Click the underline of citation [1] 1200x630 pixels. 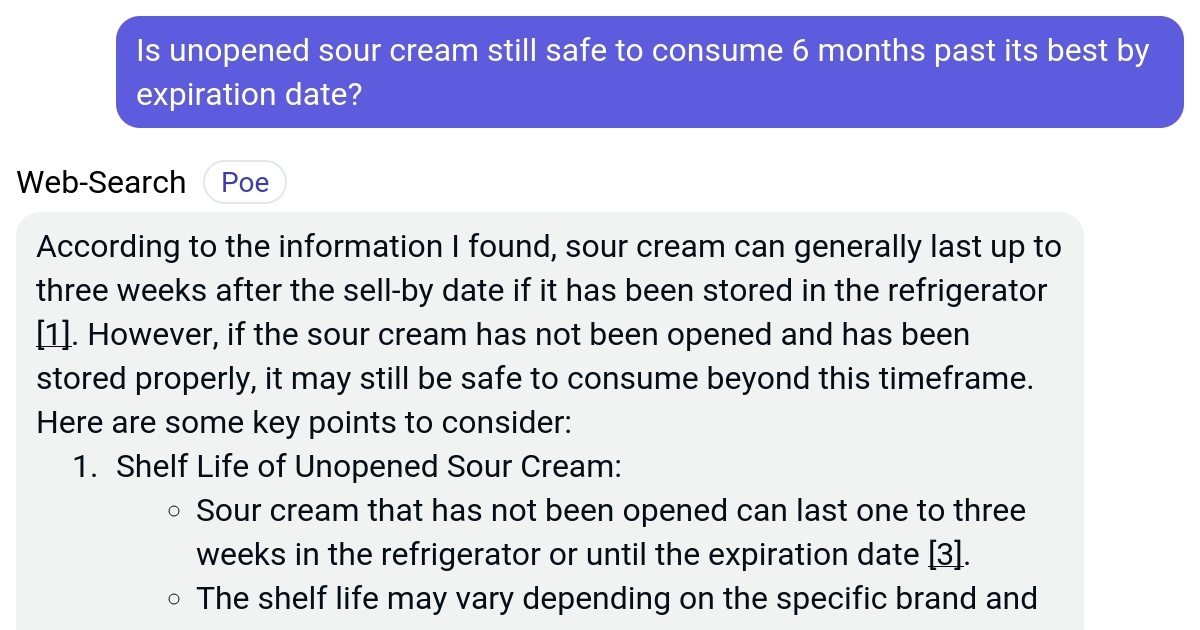tap(52, 346)
